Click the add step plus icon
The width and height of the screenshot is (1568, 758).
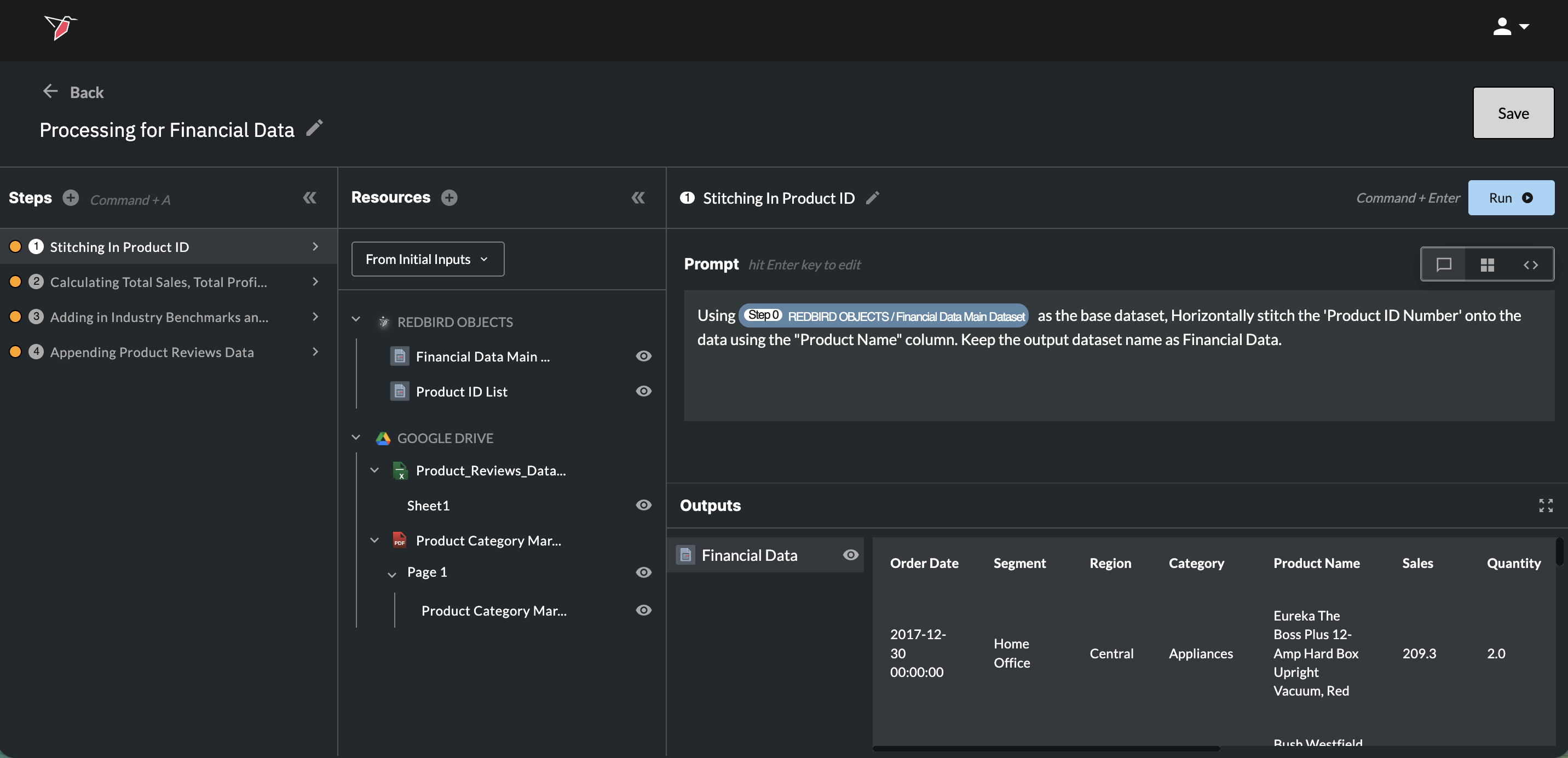(x=71, y=198)
